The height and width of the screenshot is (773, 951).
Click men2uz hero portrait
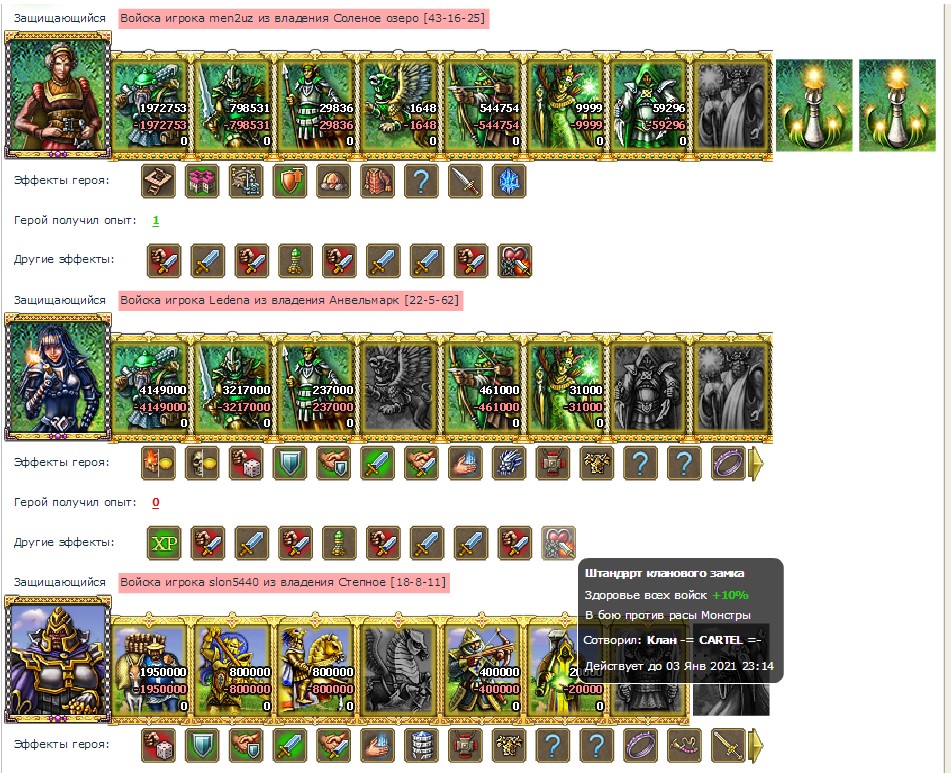tap(58, 96)
